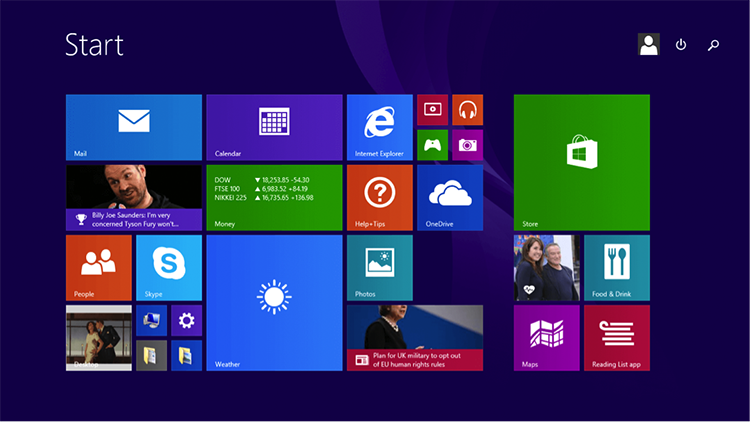Click the NIKKEI 225 index line
750x422 pixels.
[x=264, y=198]
